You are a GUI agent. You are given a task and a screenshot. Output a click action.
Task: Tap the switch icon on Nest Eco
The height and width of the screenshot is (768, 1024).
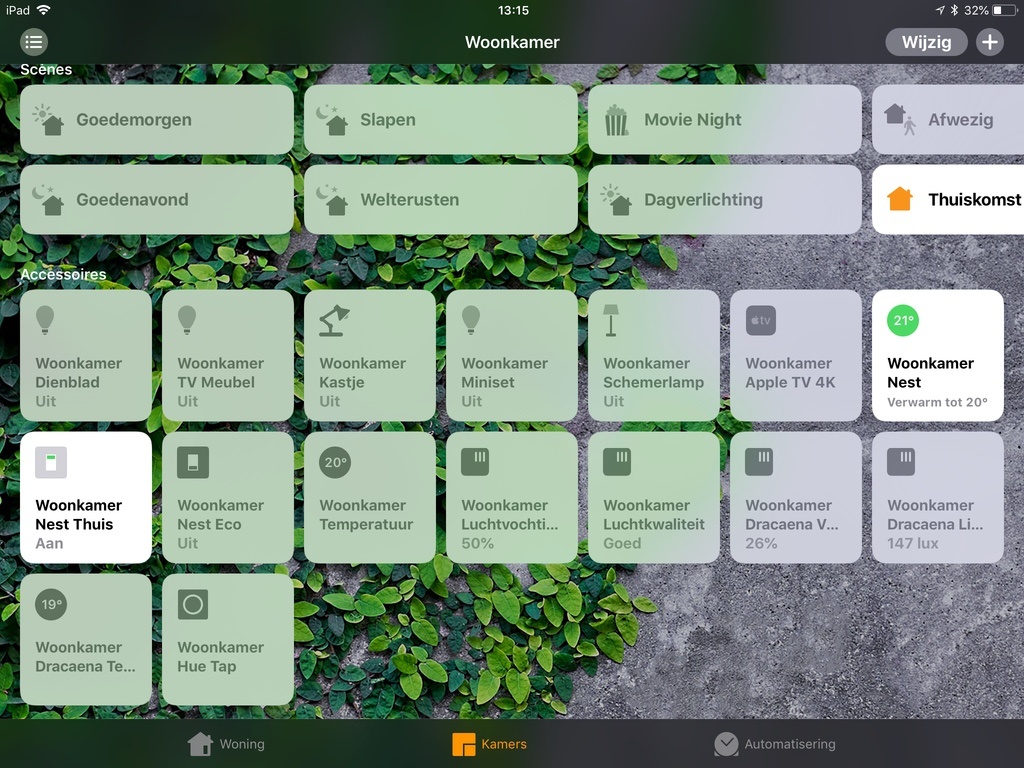(193, 462)
